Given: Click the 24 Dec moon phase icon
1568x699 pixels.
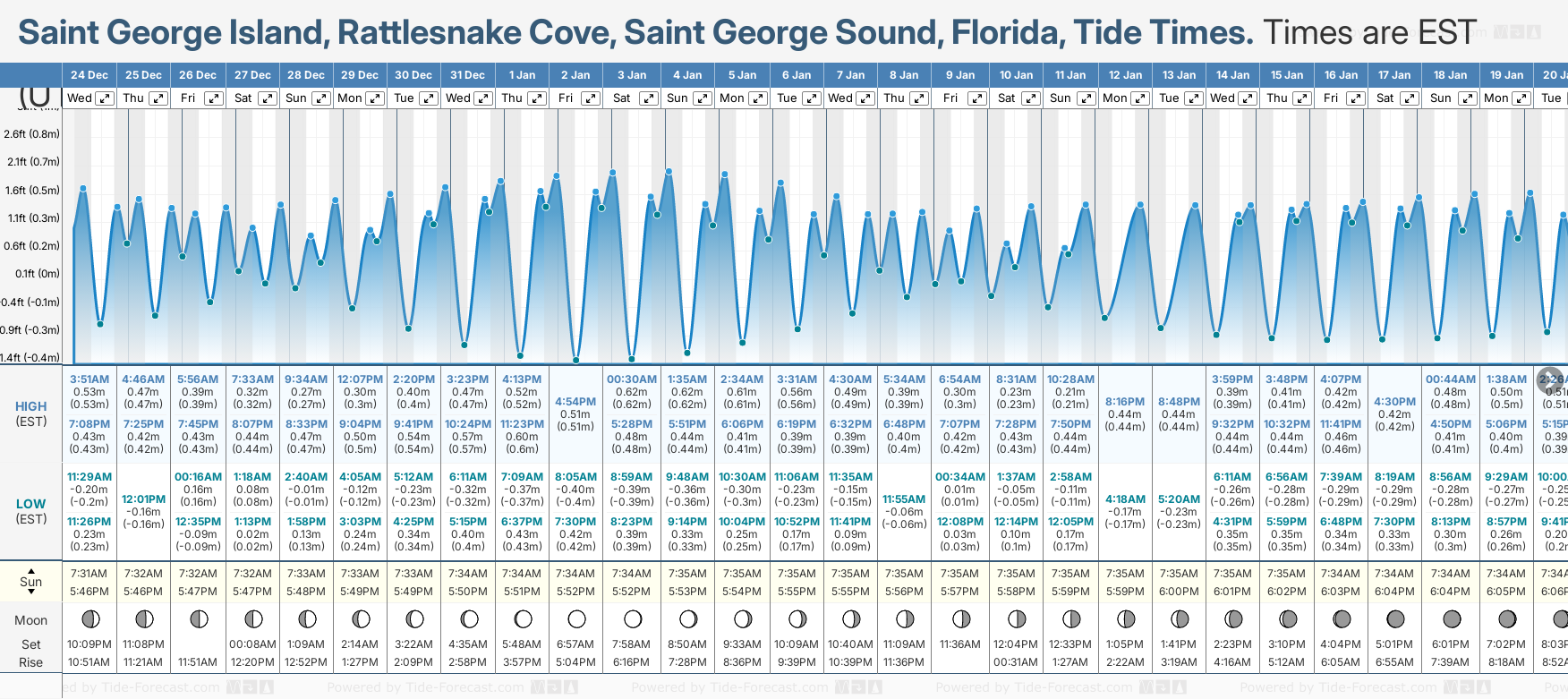Looking at the screenshot, I should point(89,619).
